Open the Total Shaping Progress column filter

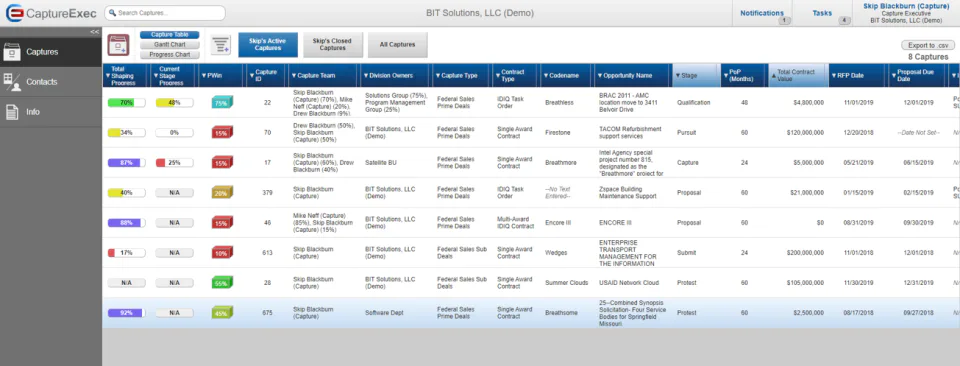[x=108, y=76]
